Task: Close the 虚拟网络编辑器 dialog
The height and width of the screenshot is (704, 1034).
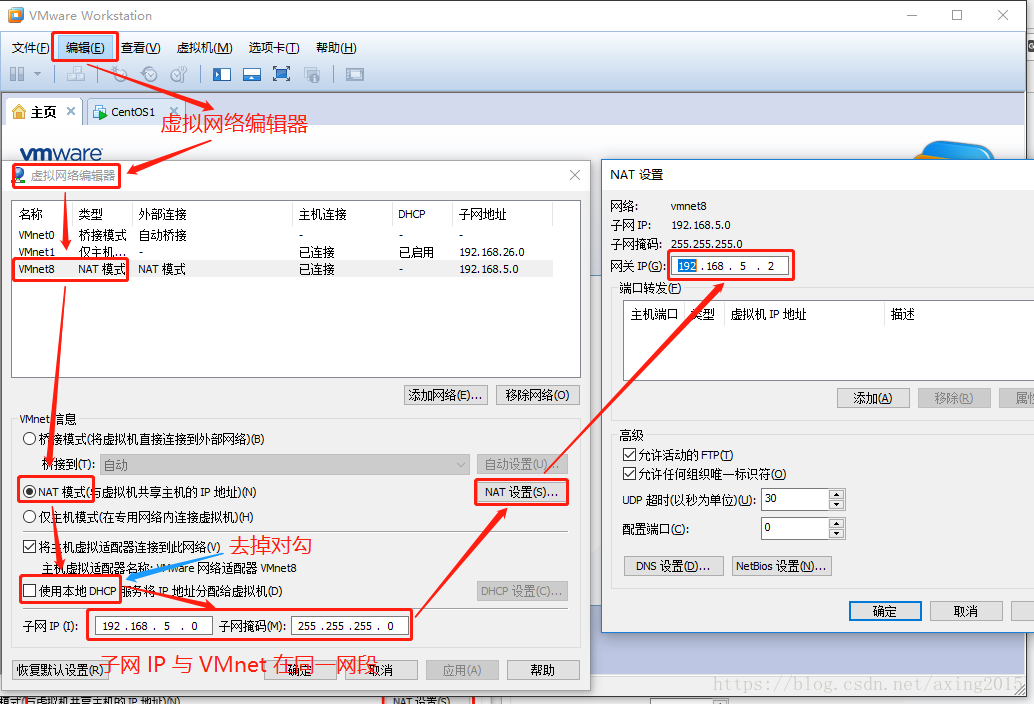Action: [x=575, y=175]
